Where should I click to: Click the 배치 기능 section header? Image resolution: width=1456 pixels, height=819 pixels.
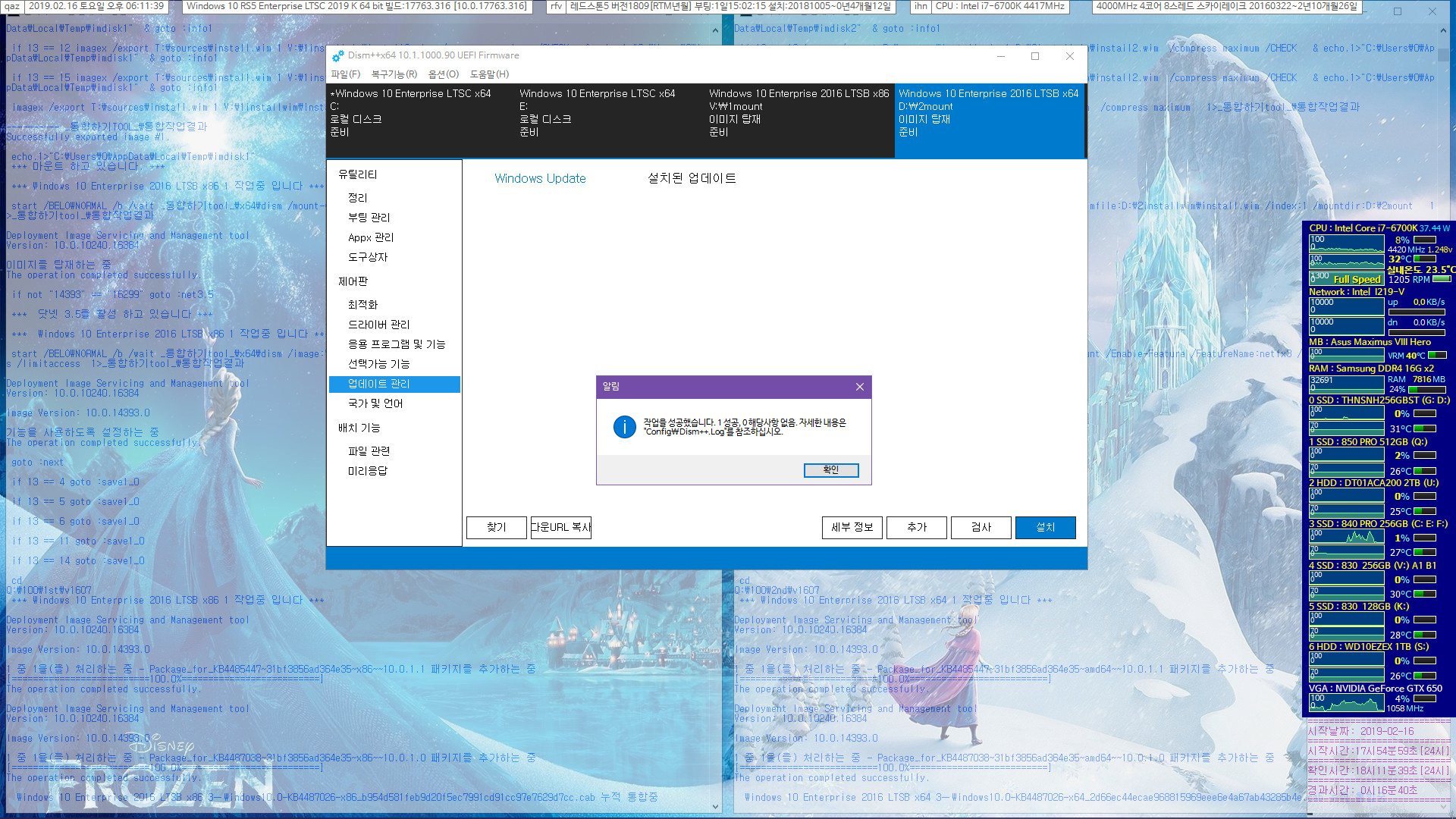[x=359, y=428]
